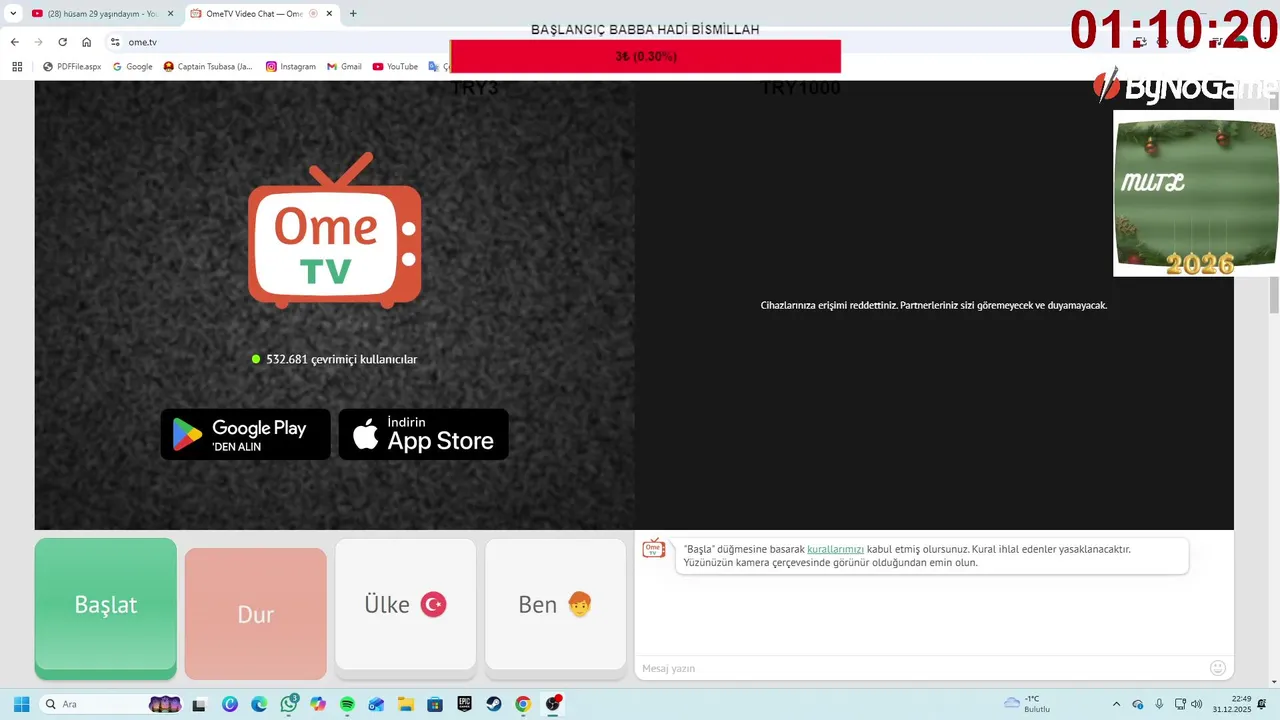Launch Microsoft Edge from the taskbar
Screen dimensions: 1280x720
[x=259, y=704]
